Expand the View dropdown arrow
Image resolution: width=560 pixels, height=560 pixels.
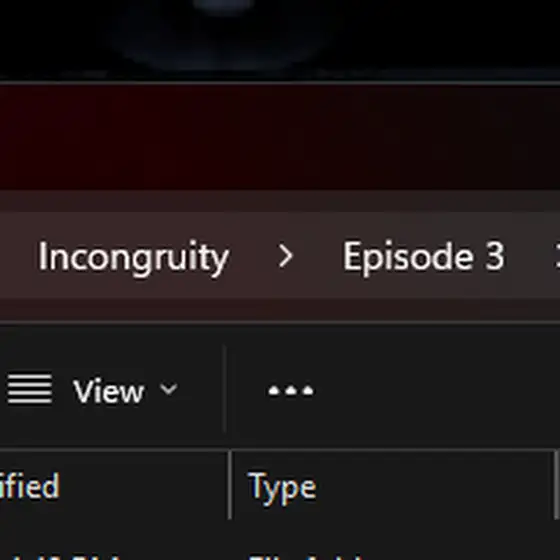(169, 389)
